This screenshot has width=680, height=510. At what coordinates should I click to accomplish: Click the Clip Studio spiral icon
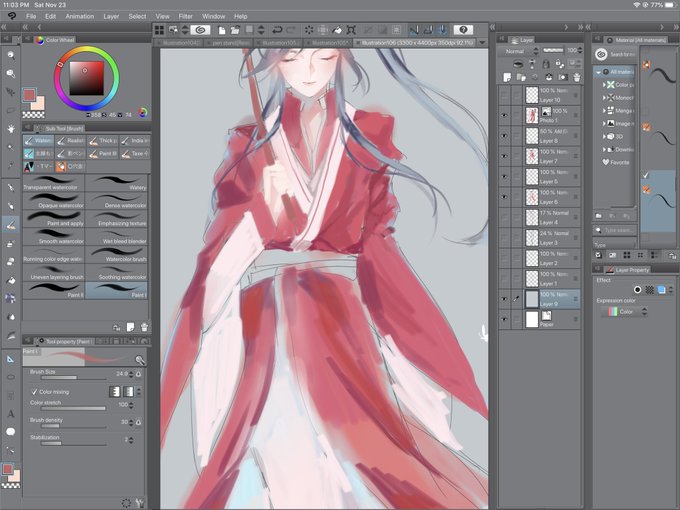coord(200,29)
